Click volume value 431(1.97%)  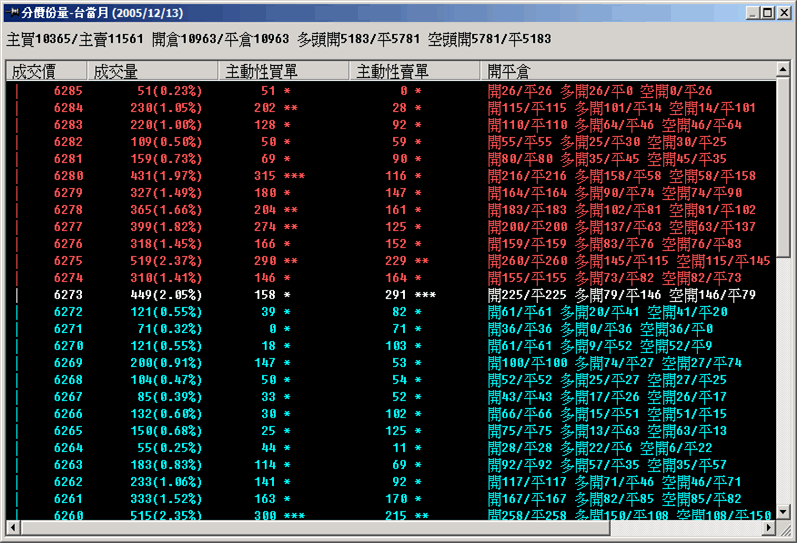tap(166, 176)
